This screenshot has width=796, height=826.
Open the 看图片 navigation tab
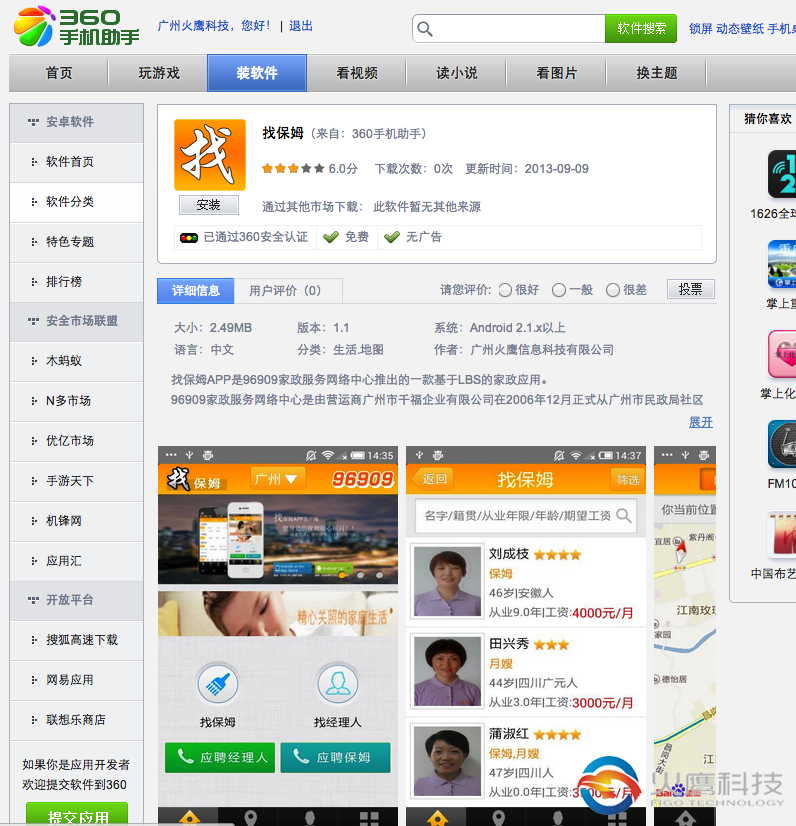coord(557,73)
